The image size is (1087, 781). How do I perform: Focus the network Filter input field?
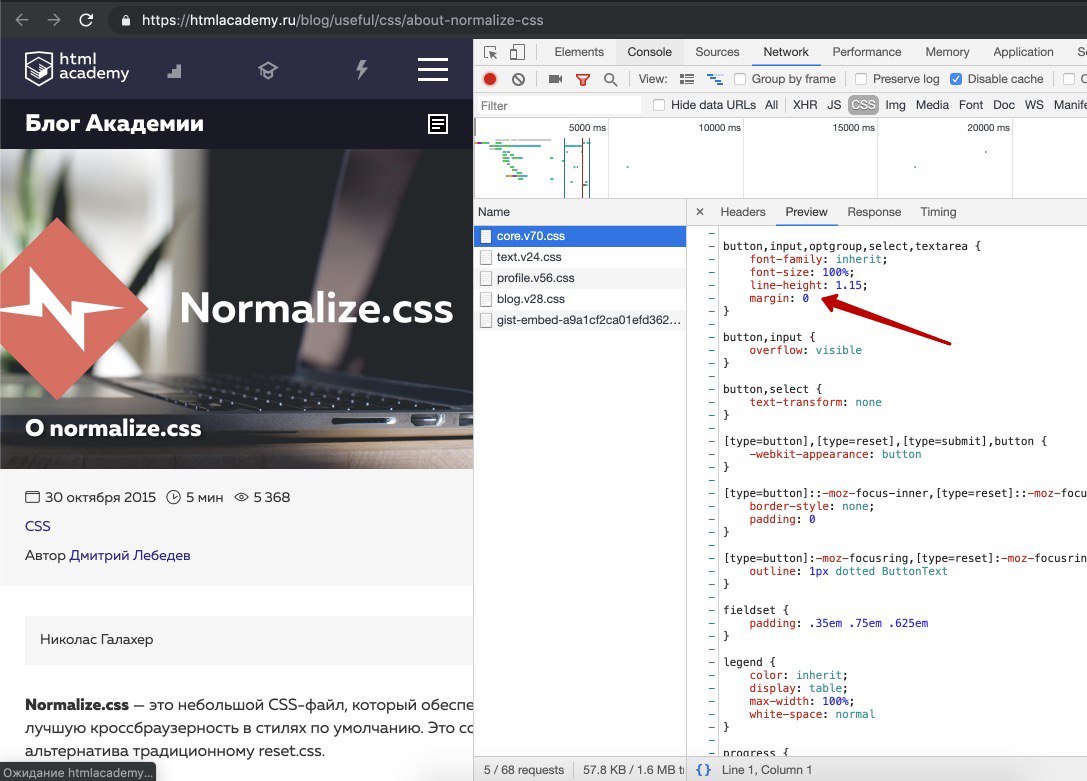click(x=559, y=105)
